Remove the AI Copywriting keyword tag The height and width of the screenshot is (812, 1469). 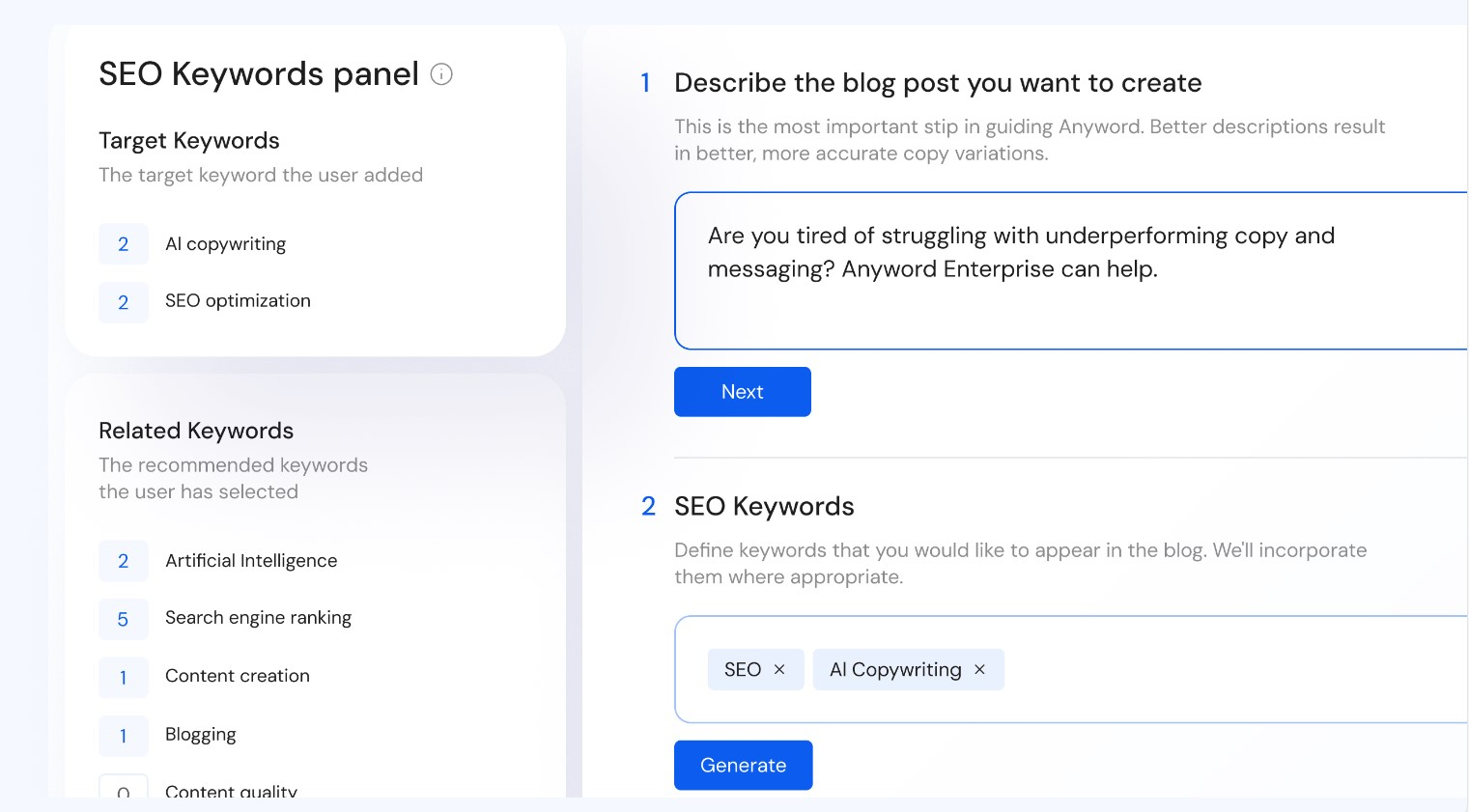tap(979, 670)
